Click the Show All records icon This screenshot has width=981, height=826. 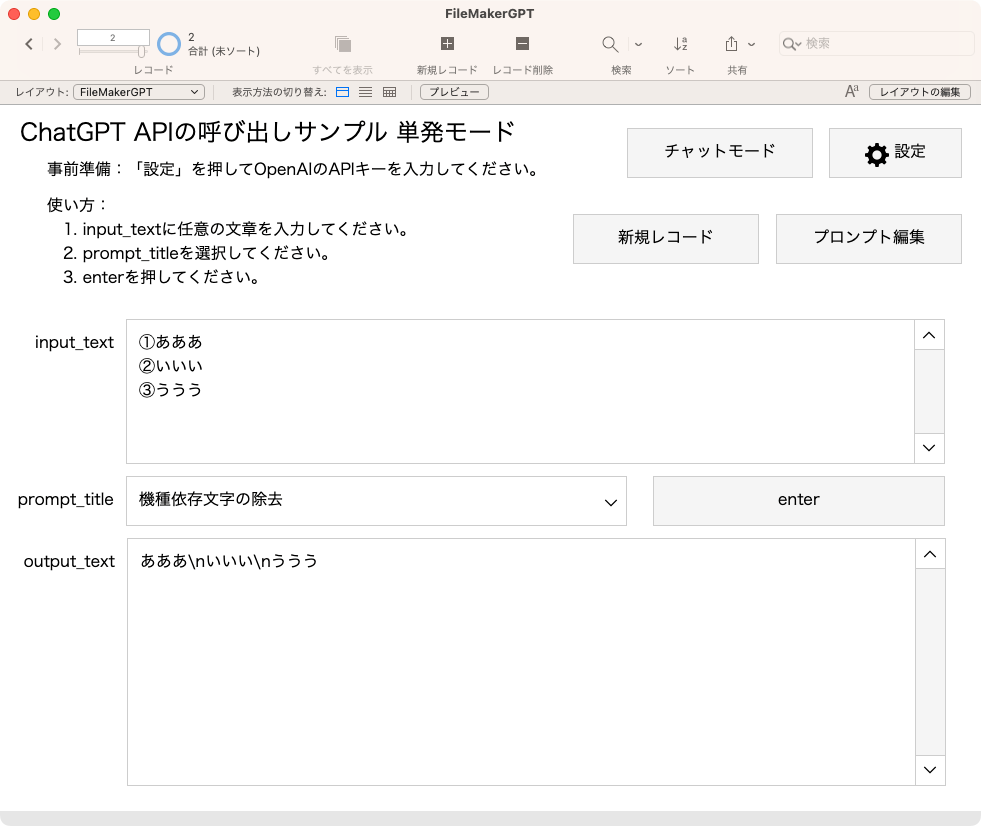click(342, 44)
